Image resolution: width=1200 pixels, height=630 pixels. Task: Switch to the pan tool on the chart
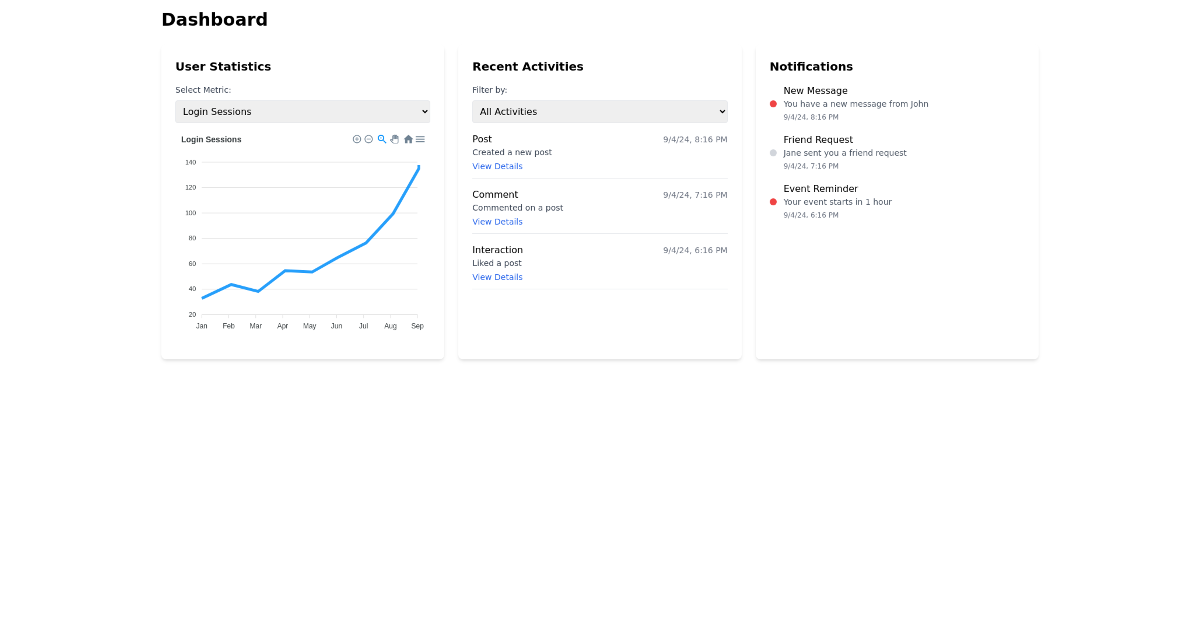click(394, 139)
